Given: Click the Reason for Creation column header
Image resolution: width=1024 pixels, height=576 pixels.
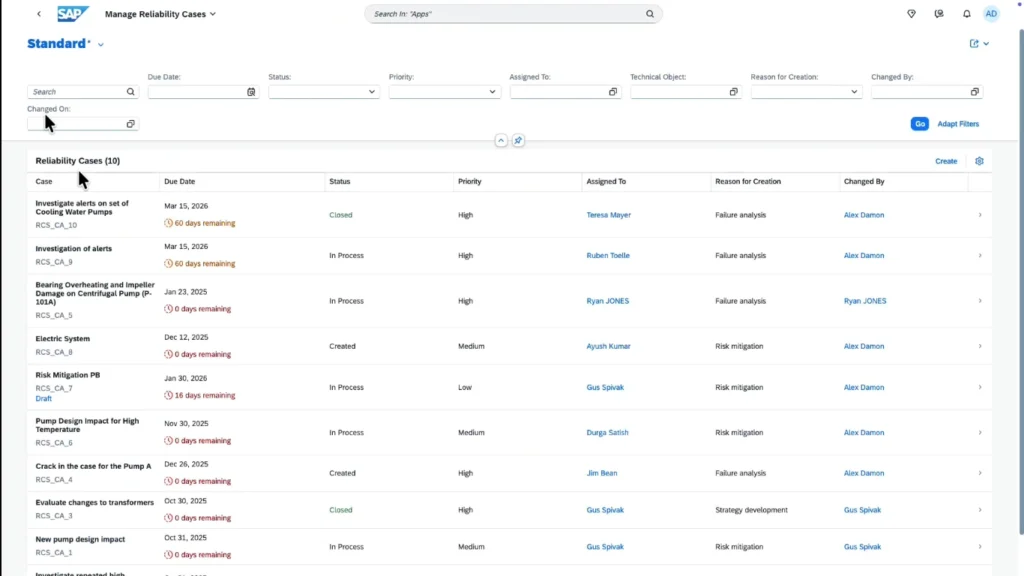Looking at the screenshot, I should click(748, 182).
